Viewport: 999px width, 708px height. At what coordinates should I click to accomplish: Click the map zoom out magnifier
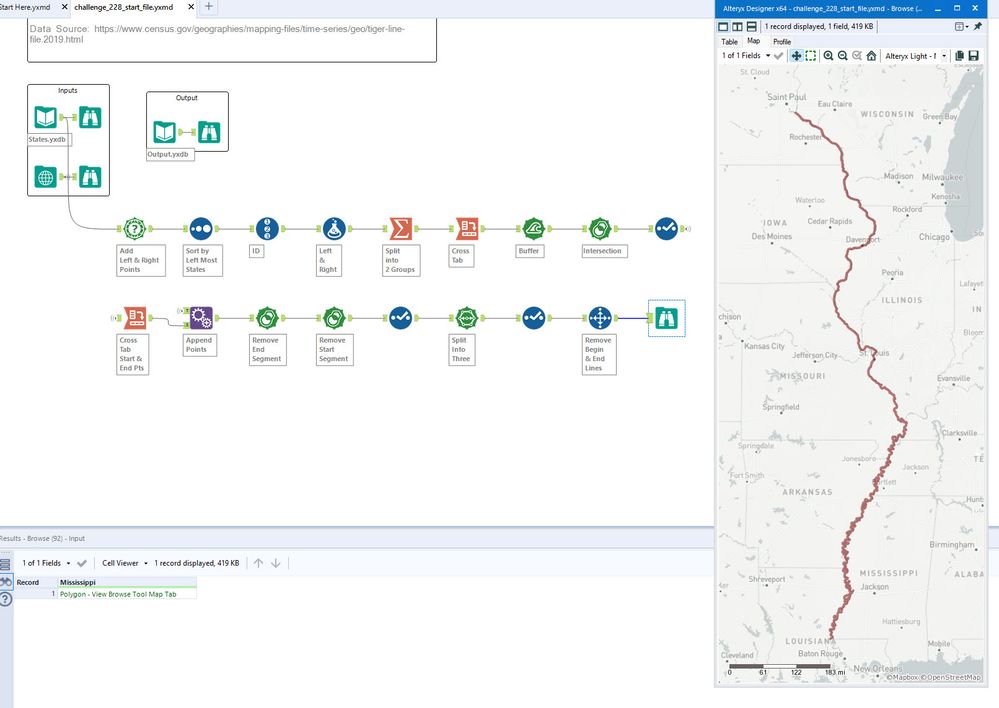pyautogui.click(x=842, y=56)
